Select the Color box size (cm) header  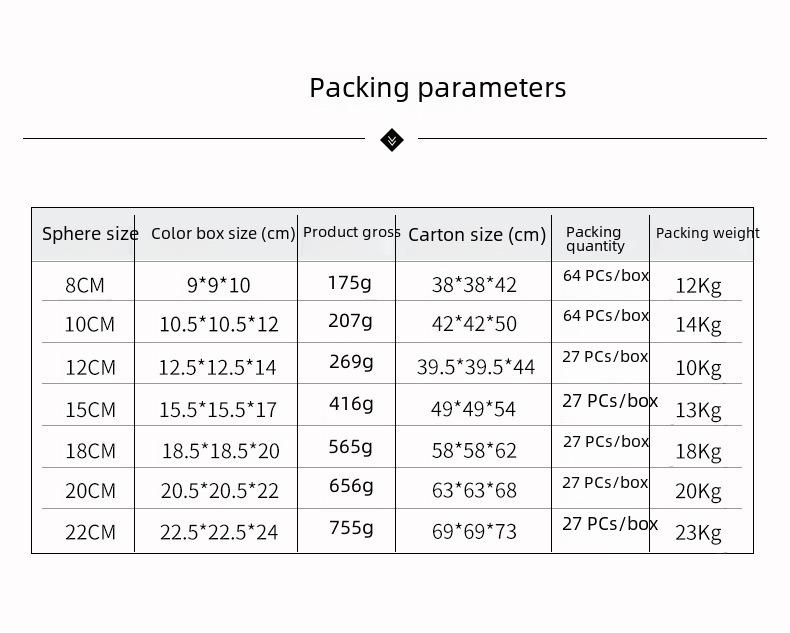(223, 233)
